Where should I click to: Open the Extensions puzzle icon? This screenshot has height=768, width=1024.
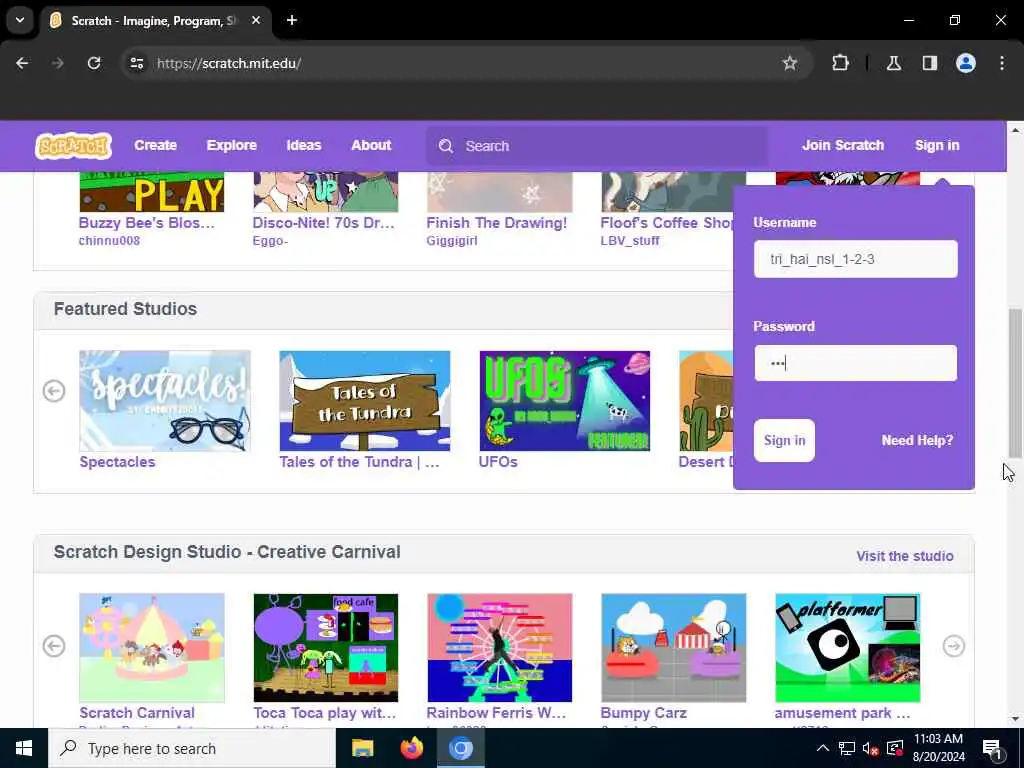840,63
